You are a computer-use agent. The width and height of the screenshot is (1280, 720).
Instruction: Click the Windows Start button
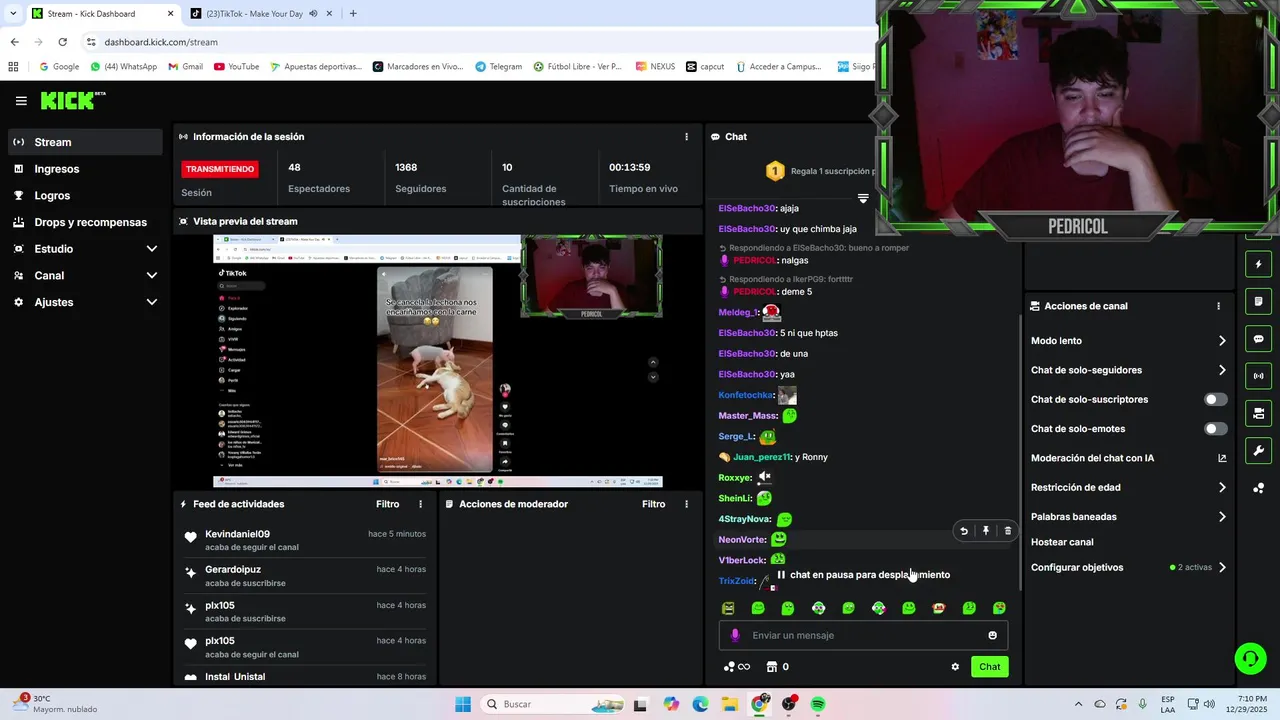click(x=462, y=704)
